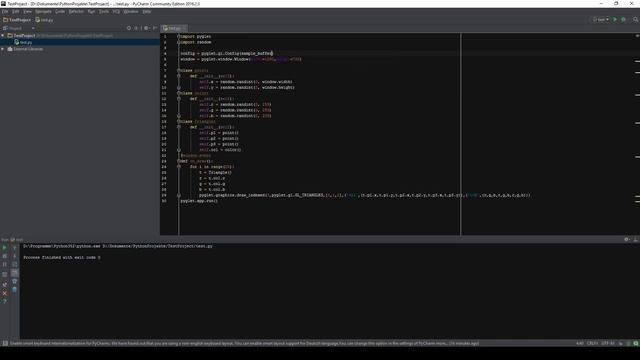Open Project panel settings gear

(146, 28)
